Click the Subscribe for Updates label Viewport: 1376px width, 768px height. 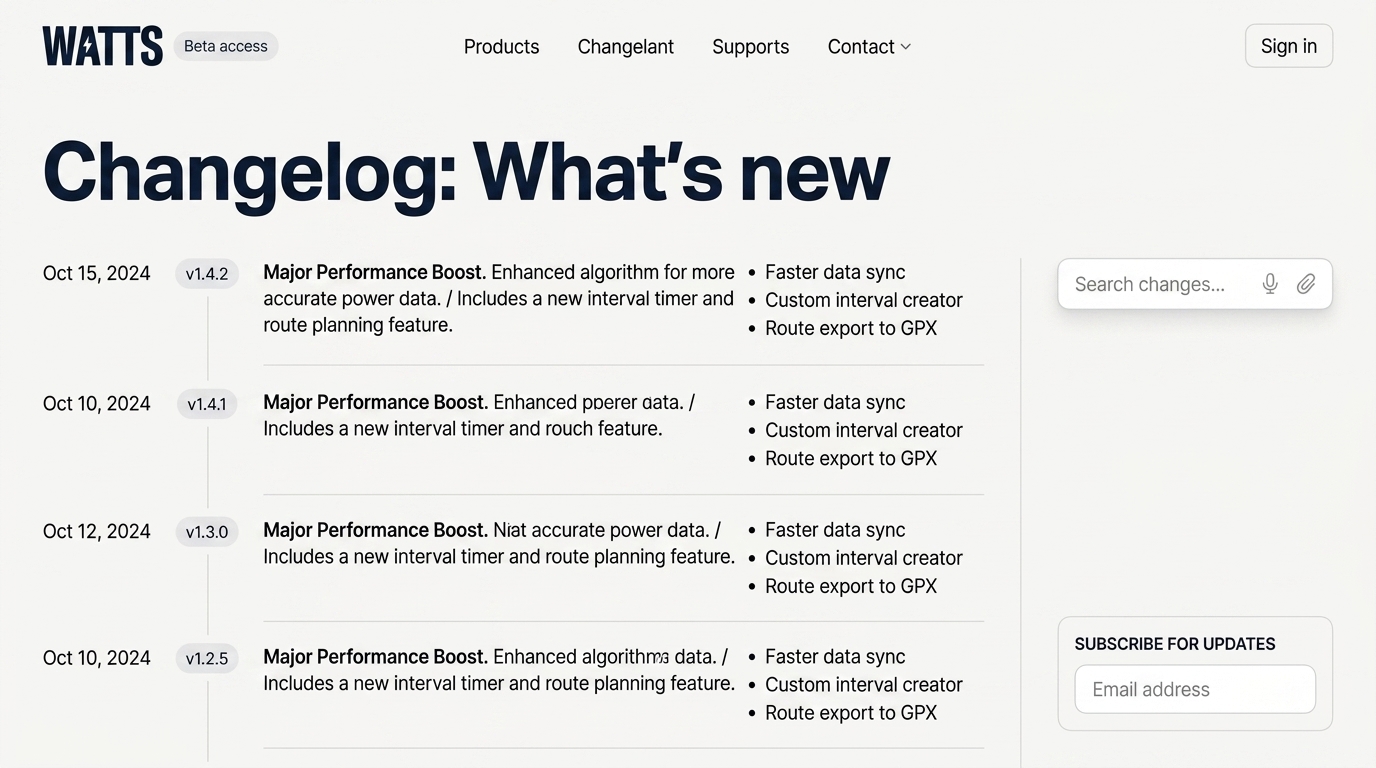point(1174,644)
